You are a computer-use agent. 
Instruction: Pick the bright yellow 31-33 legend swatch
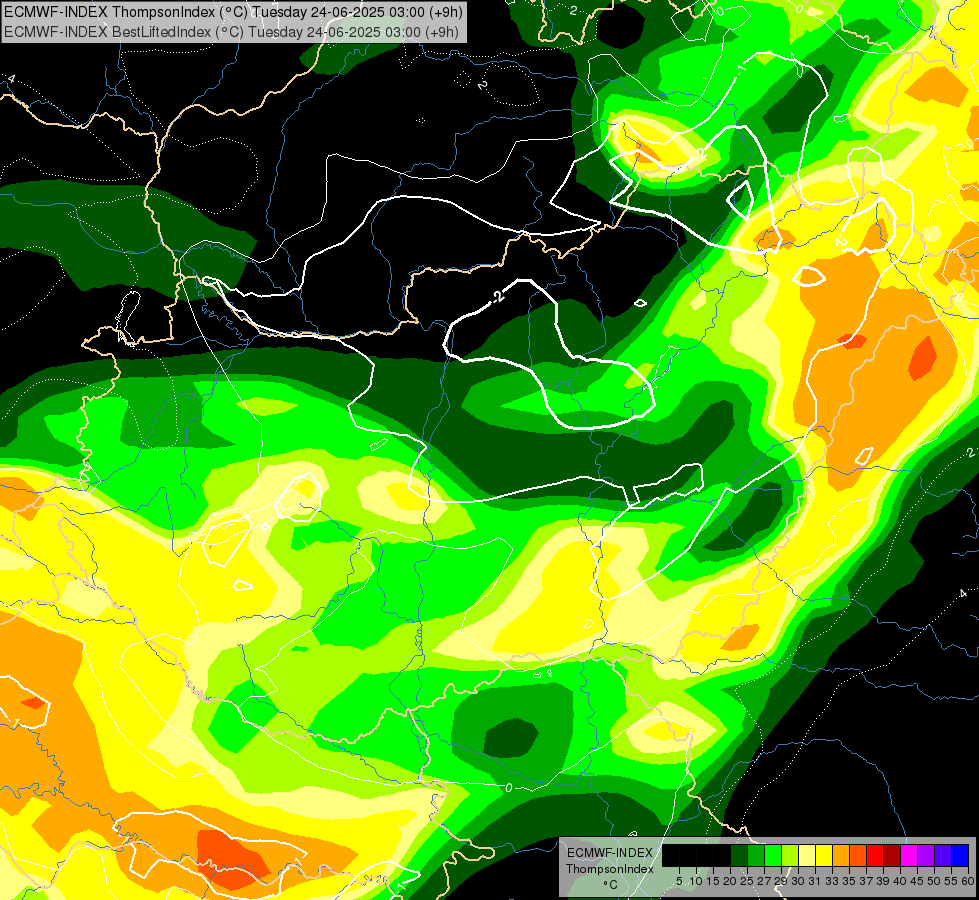pyautogui.click(x=824, y=855)
